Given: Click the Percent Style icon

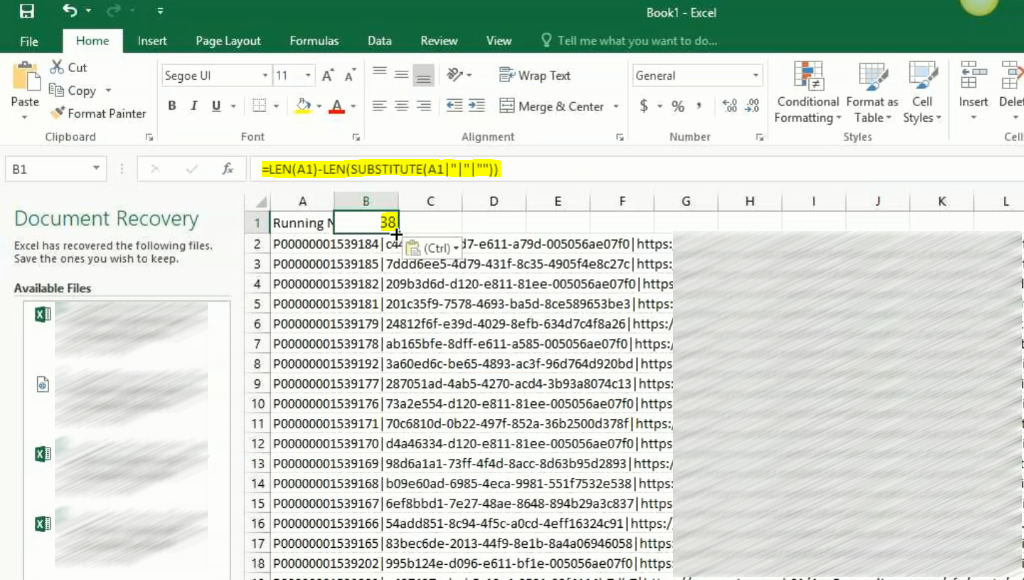Looking at the screenshot, I should pyautogui.click(x=678, y=106).
